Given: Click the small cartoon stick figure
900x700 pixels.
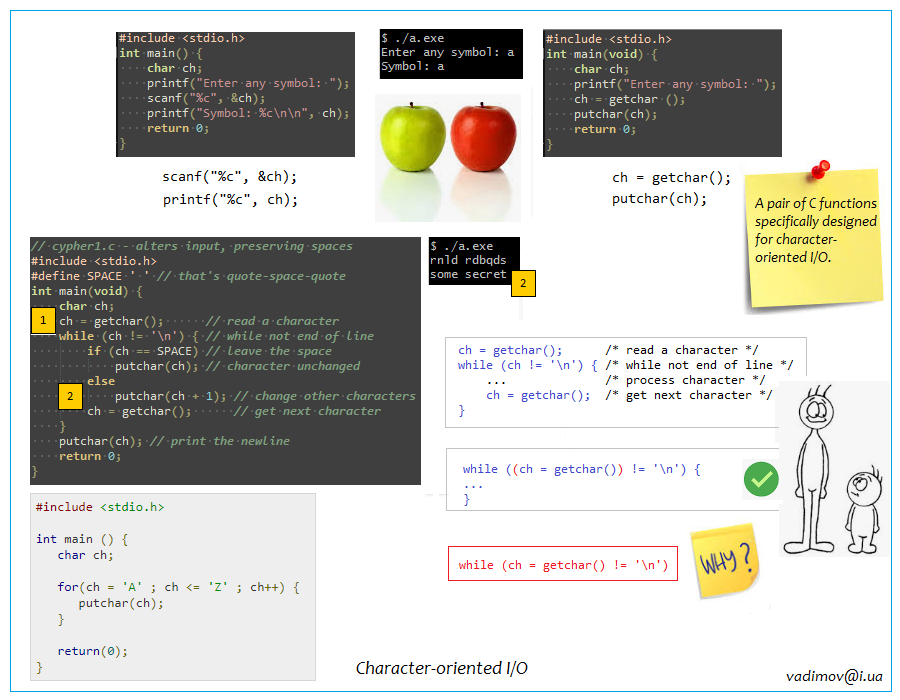Looking at the screenshot, I should tap(863, 510).
